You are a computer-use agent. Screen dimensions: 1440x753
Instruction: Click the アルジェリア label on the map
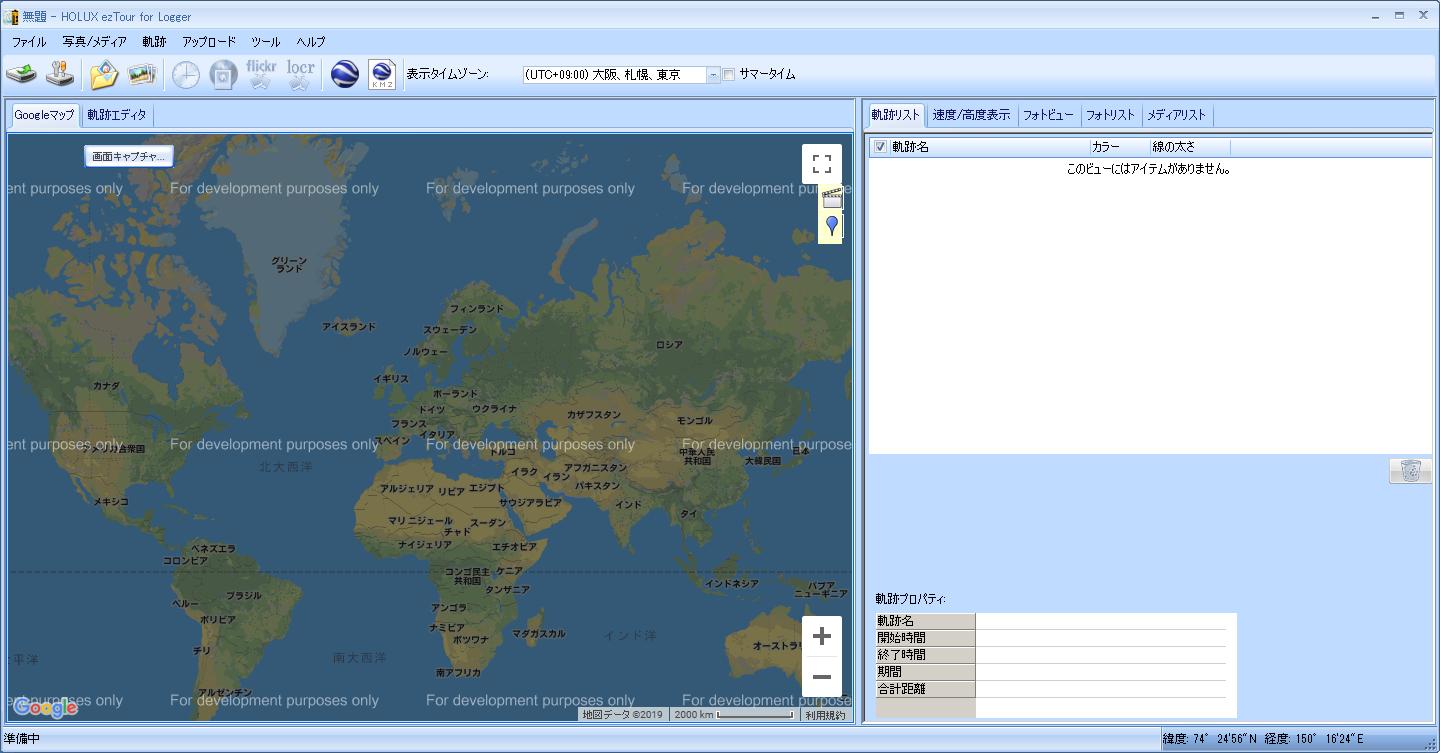pyautogui.click(x=407, y=489)
